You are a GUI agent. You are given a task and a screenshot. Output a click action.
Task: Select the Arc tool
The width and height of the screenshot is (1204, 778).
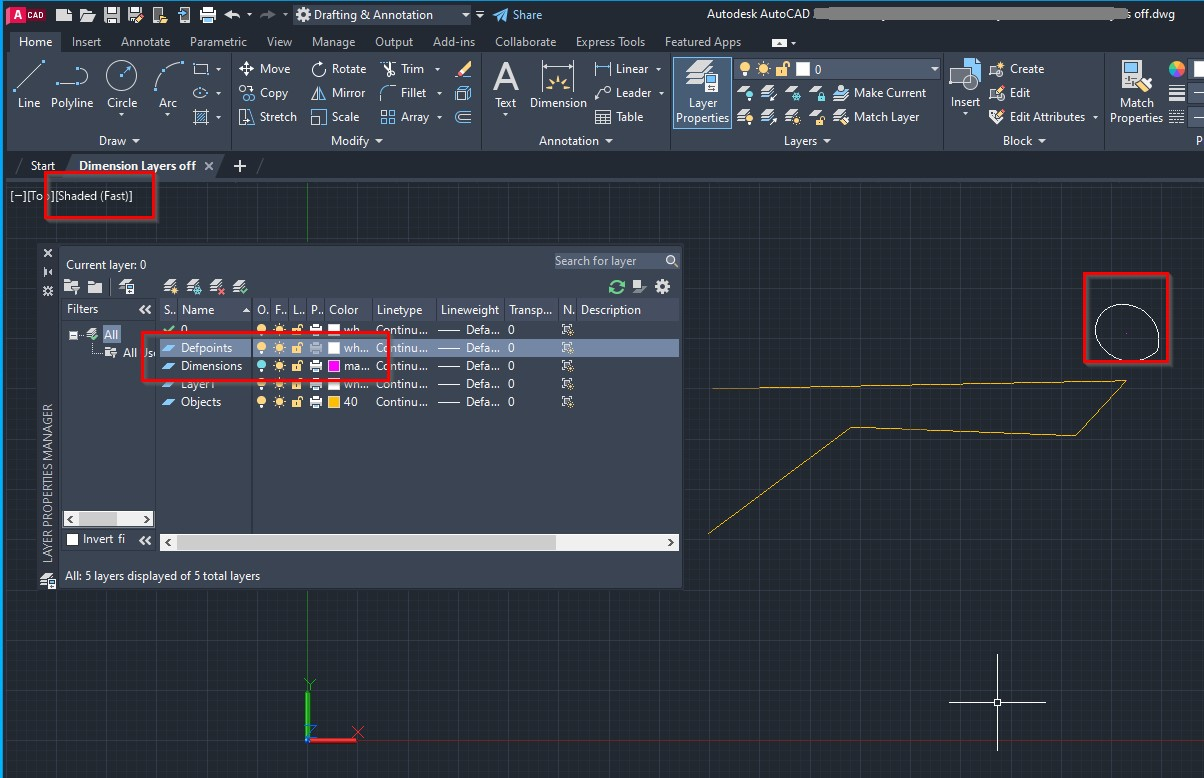pos(168,85)
